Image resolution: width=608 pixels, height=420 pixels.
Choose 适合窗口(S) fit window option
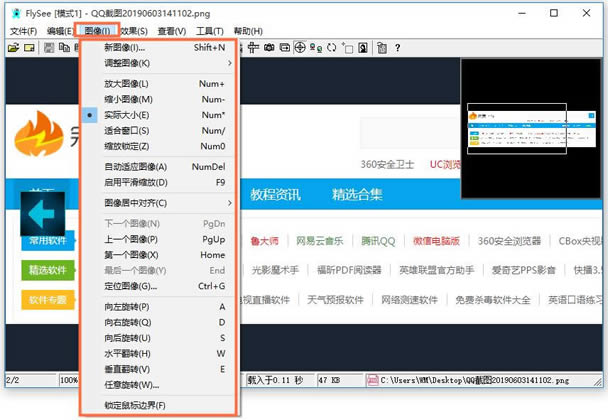158,131
